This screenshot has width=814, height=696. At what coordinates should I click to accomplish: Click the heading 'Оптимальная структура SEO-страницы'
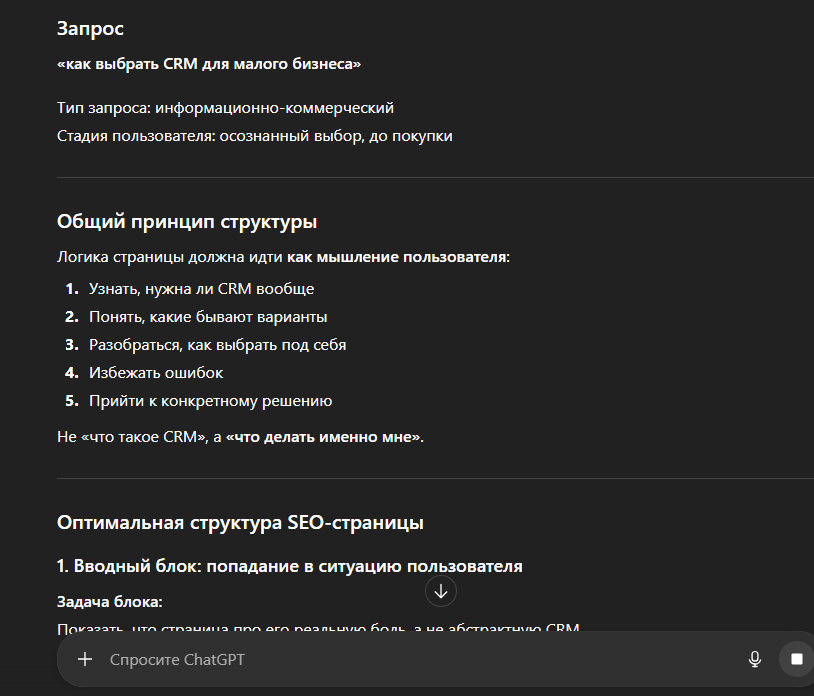point(240,523)
